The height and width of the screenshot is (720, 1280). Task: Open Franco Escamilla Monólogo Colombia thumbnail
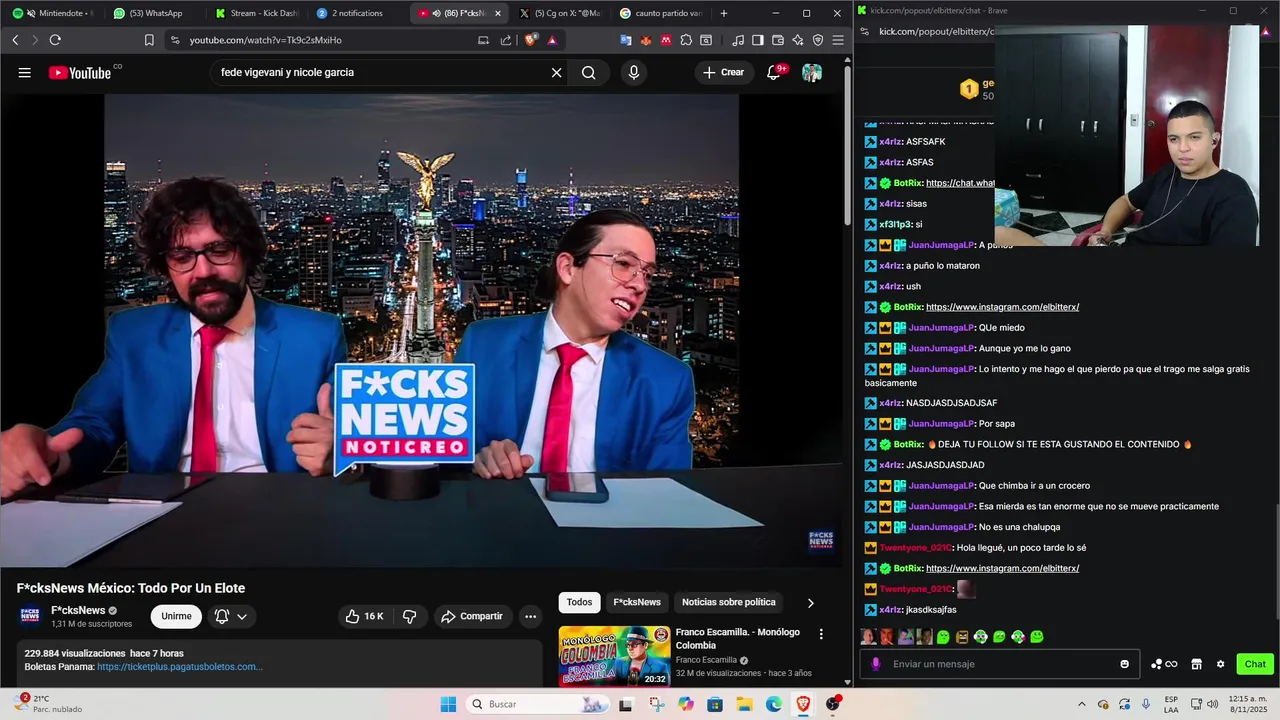[615, 656]
